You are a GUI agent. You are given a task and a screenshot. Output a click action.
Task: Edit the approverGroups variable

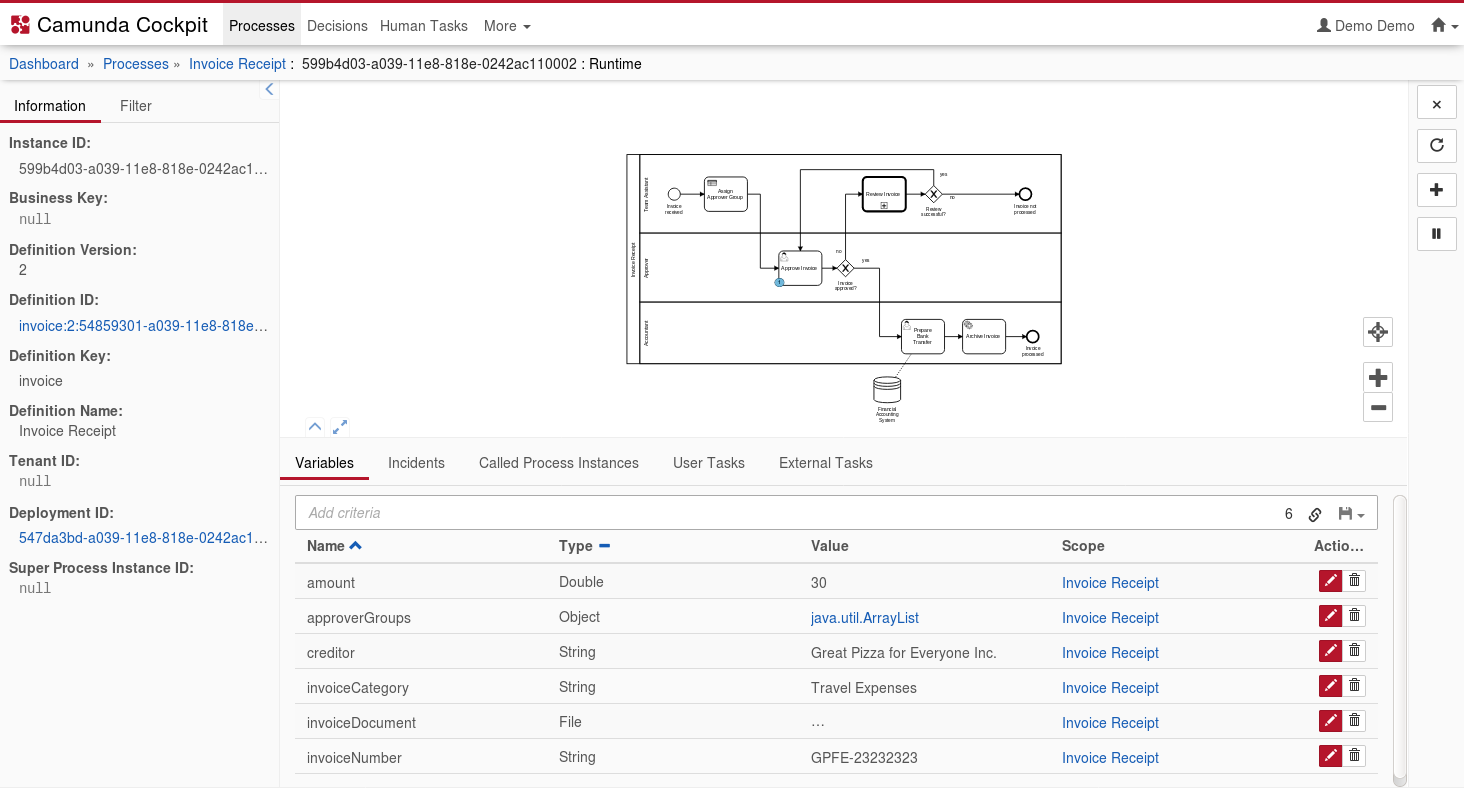click(x=1330, y=616)
